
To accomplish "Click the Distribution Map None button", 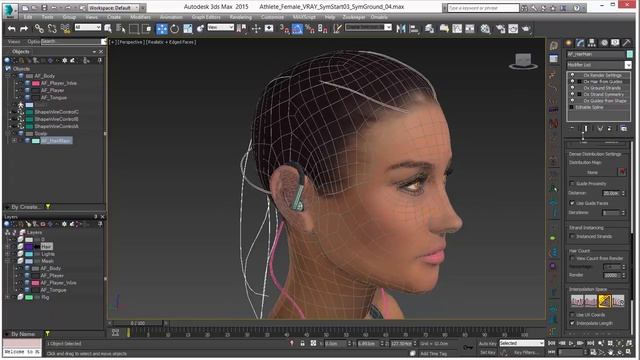I will coord(593,172).
